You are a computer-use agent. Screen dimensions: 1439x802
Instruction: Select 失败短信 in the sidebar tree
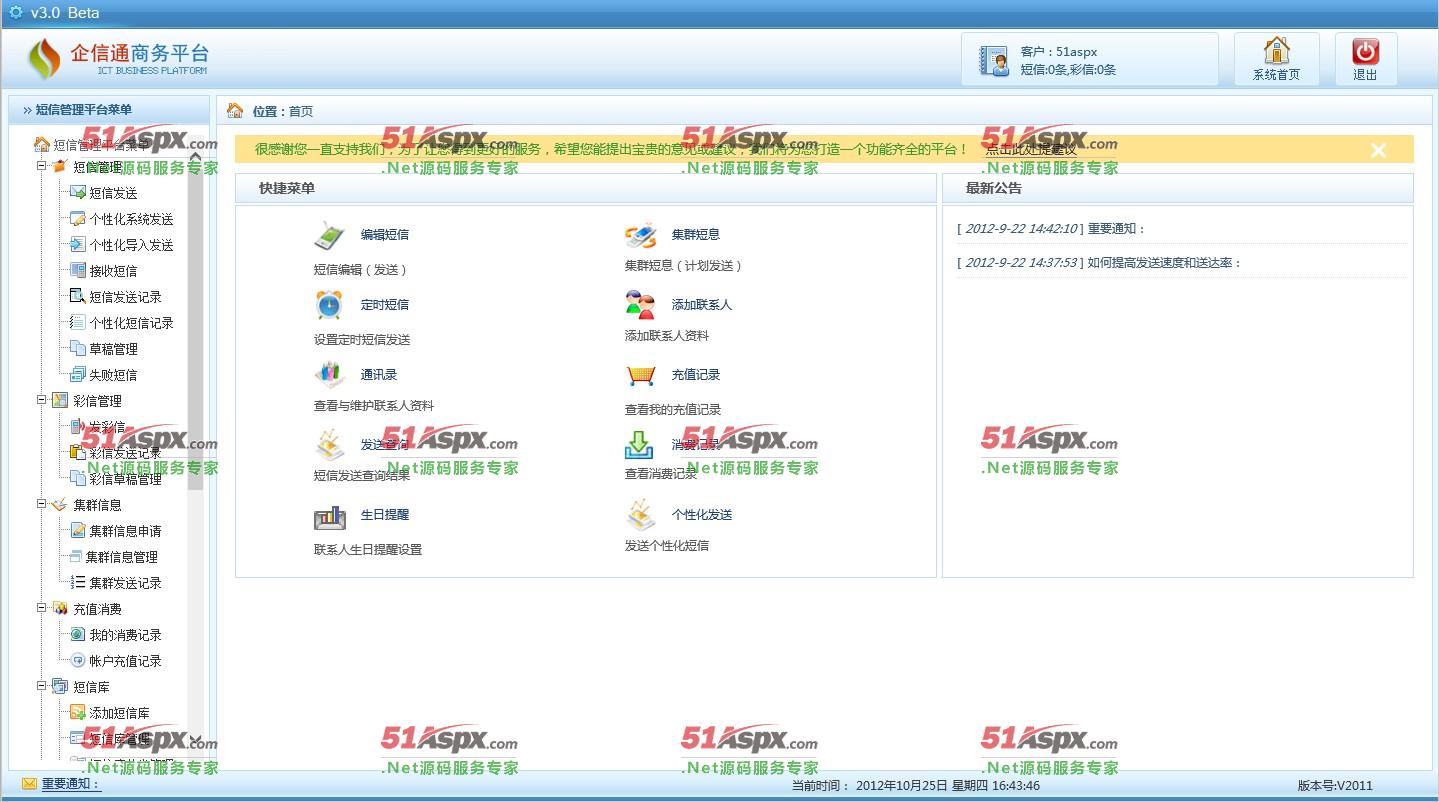(114, 375)
